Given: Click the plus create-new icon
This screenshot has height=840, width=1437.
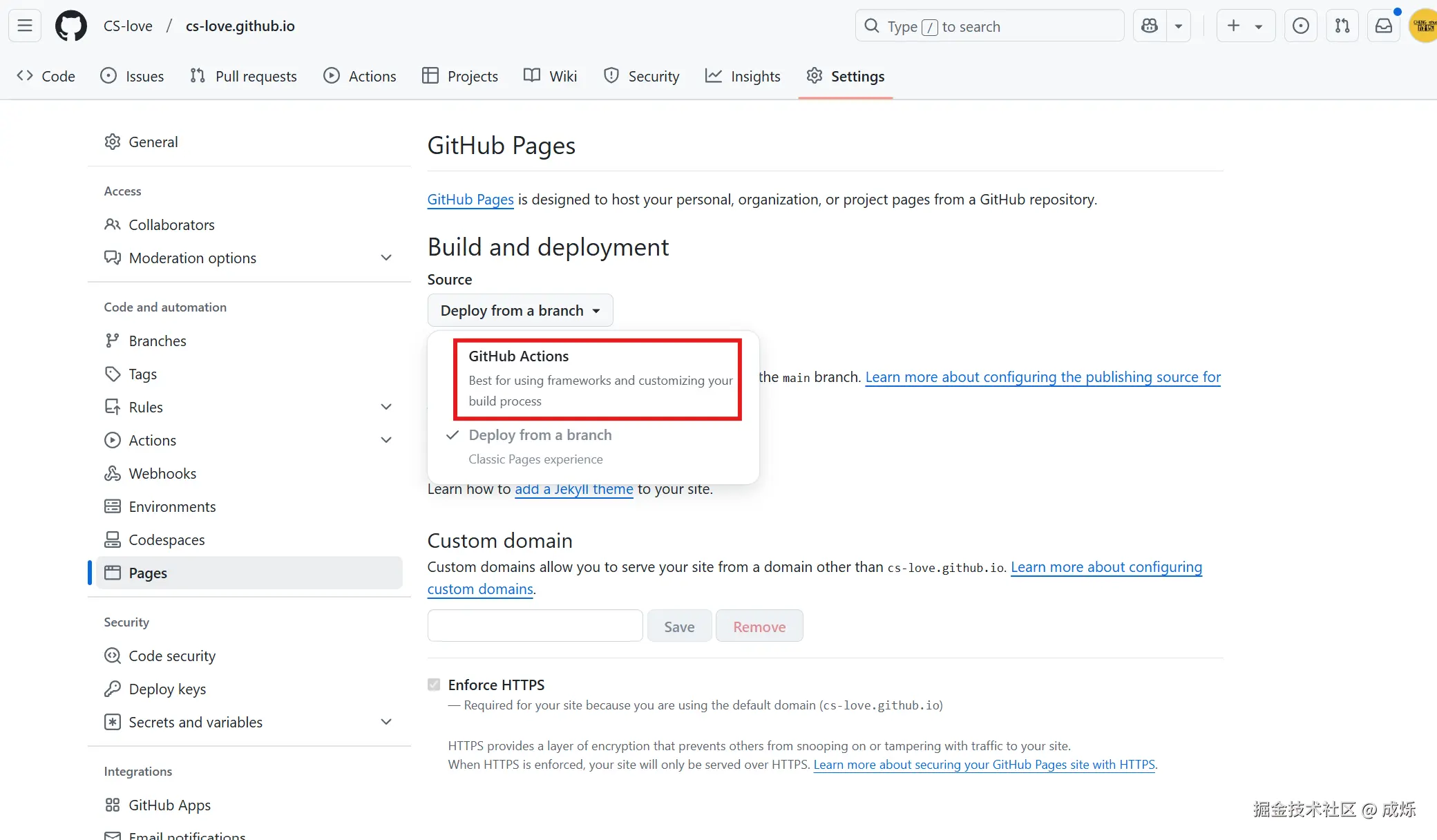Looking at the screenshot, I should click(1233, 26).
